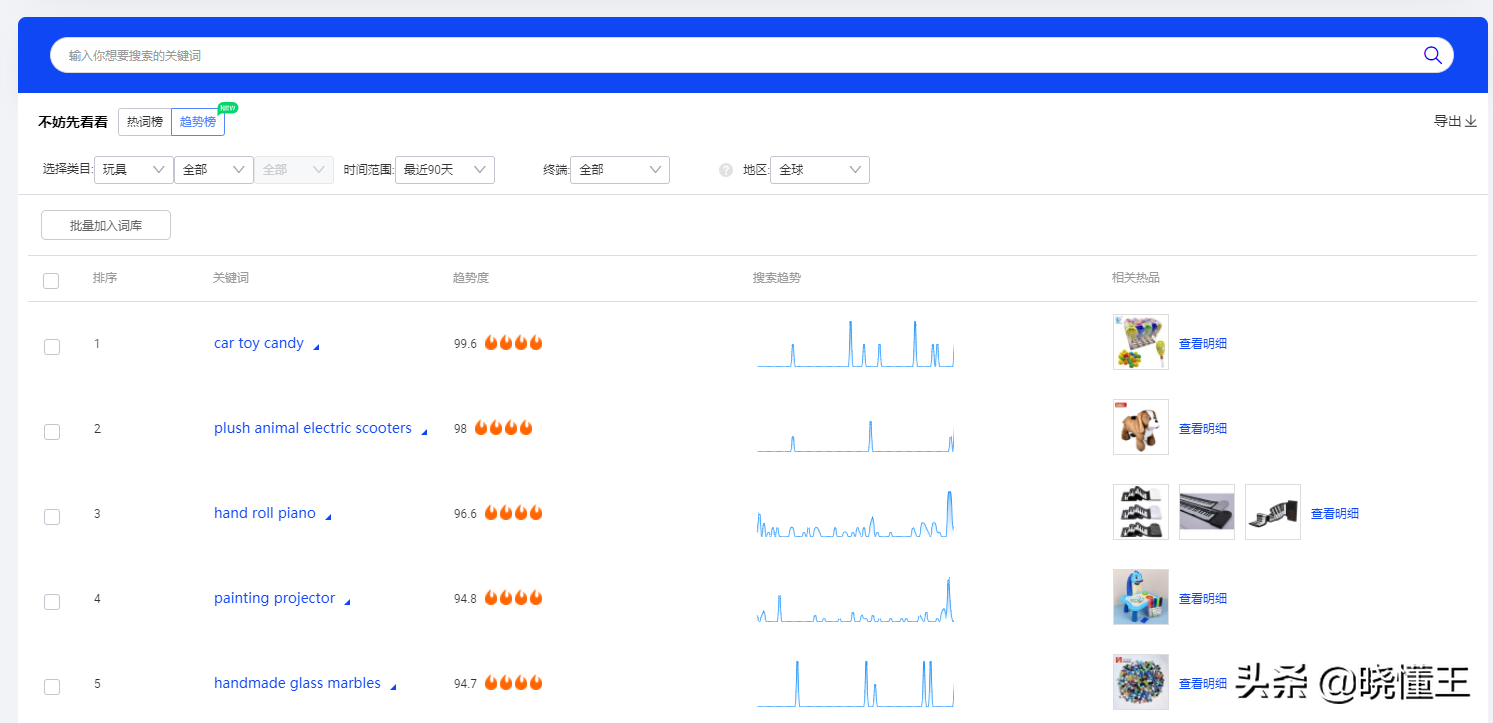
Task: Tick the select-all header checkbox
Action: click(x=51, y=281)
